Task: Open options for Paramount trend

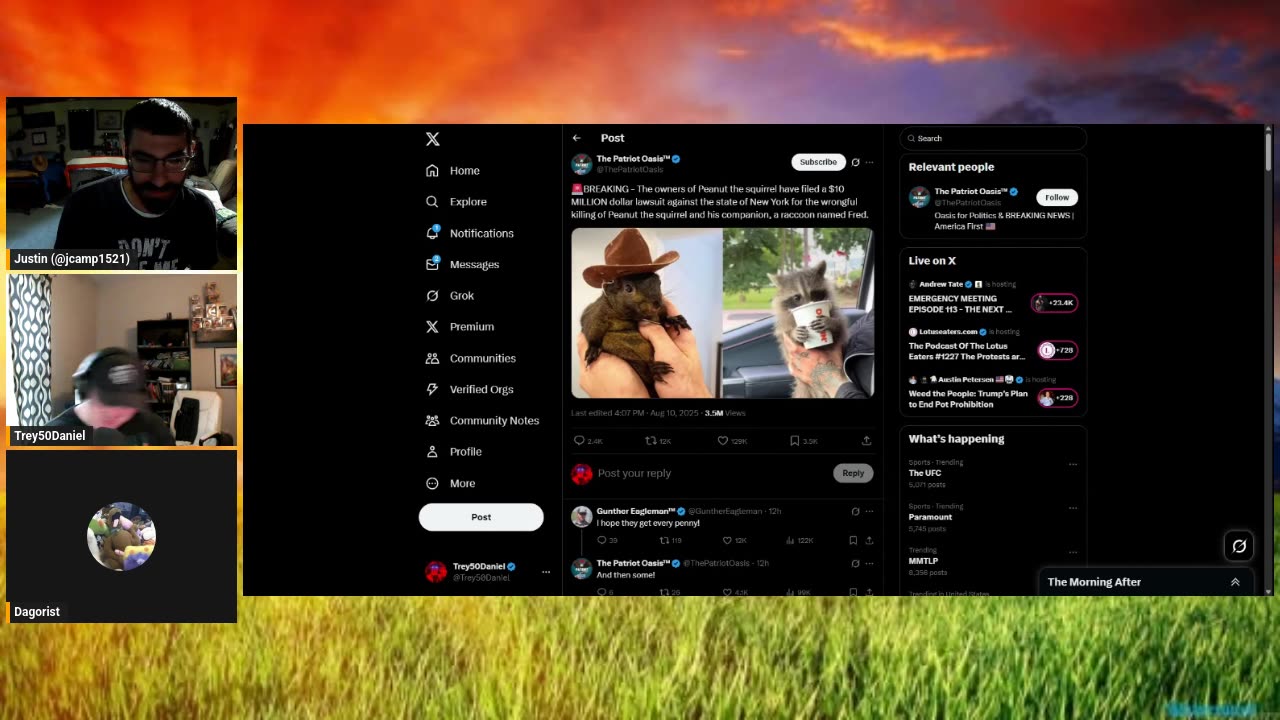Action: point(1073,508)
